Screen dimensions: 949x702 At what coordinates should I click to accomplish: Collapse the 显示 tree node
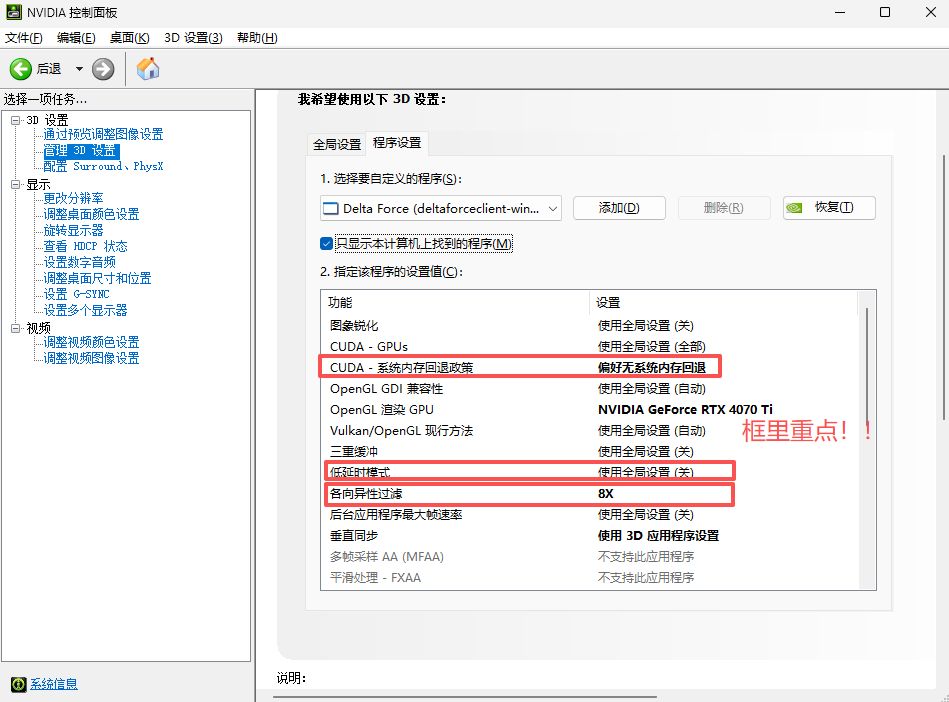(x=16, y=185)
